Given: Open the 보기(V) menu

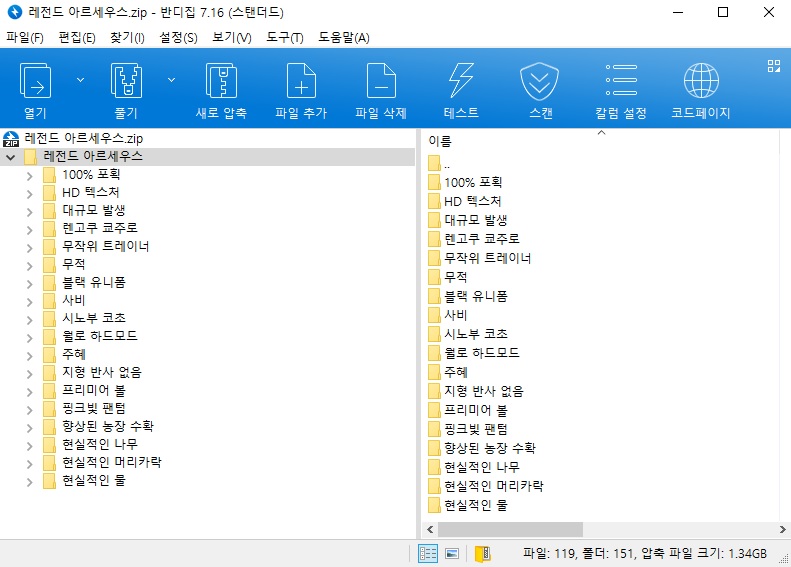Looking at the screenshot, I should pos(232,37).
